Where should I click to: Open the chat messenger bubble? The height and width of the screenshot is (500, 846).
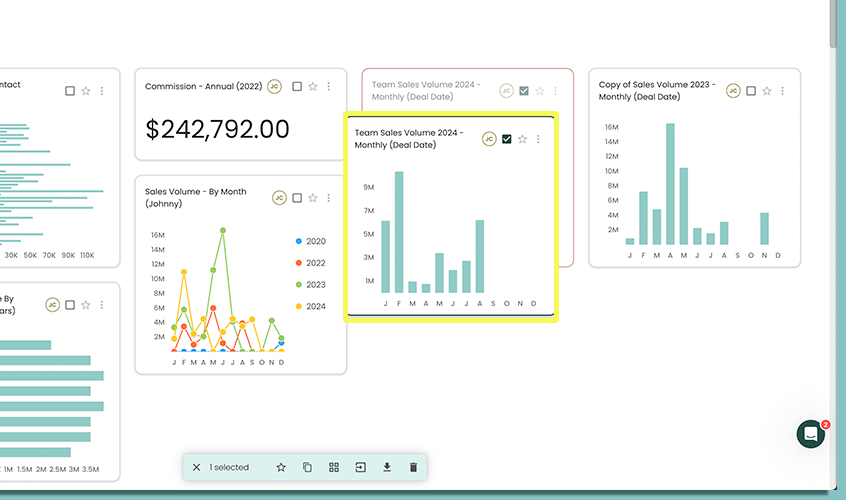811,433
